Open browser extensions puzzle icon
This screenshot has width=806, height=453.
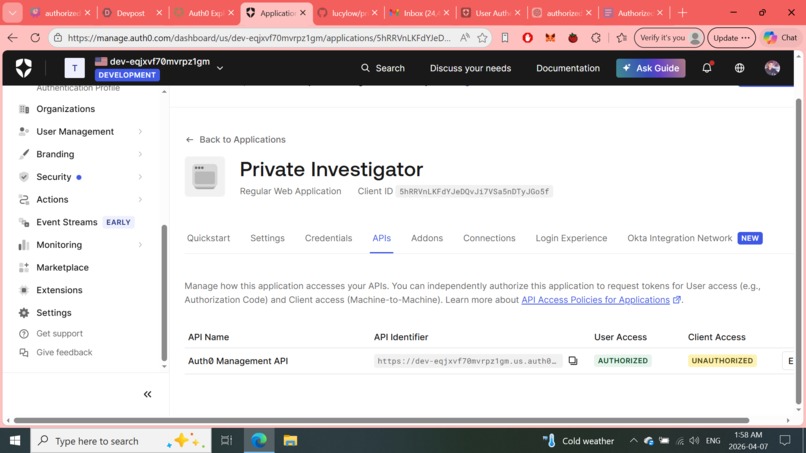coord(596,38)
